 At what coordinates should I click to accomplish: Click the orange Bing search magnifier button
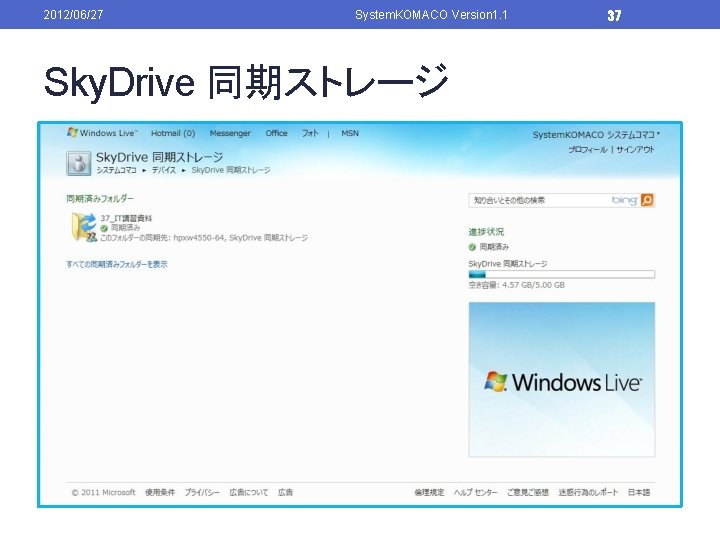[647, 200]
